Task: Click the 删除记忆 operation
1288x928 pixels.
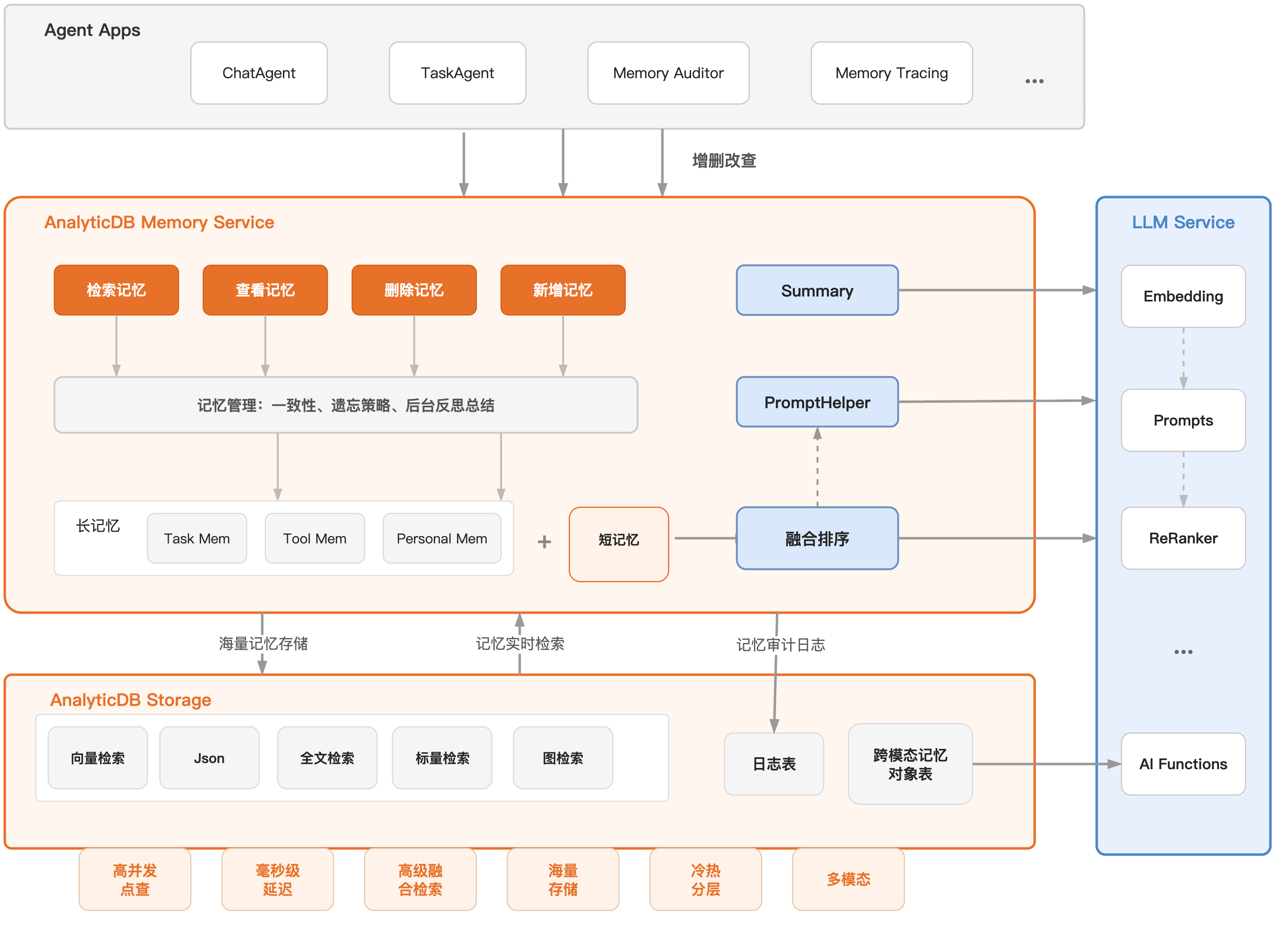Action: point(414,290)
